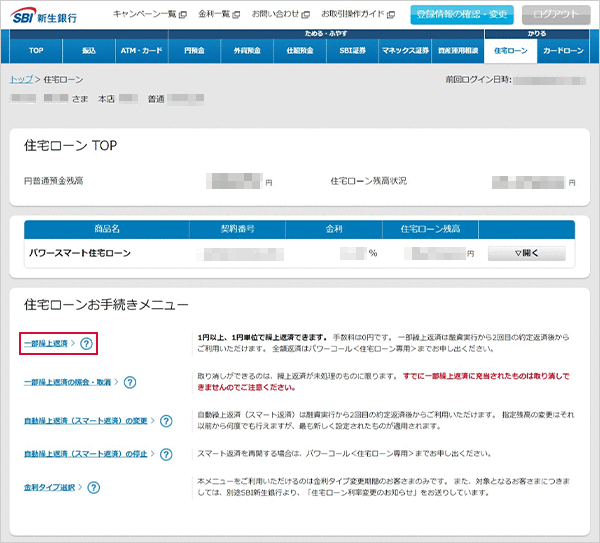
Task: Open the help icon beside 金利タイプ選択
Action: pos(93,488)
